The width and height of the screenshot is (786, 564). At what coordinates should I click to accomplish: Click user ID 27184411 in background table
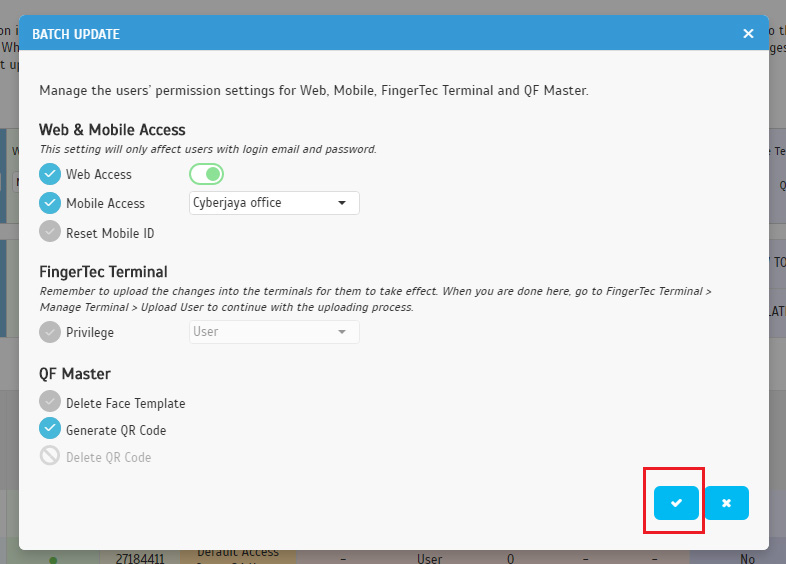[140, 558]
